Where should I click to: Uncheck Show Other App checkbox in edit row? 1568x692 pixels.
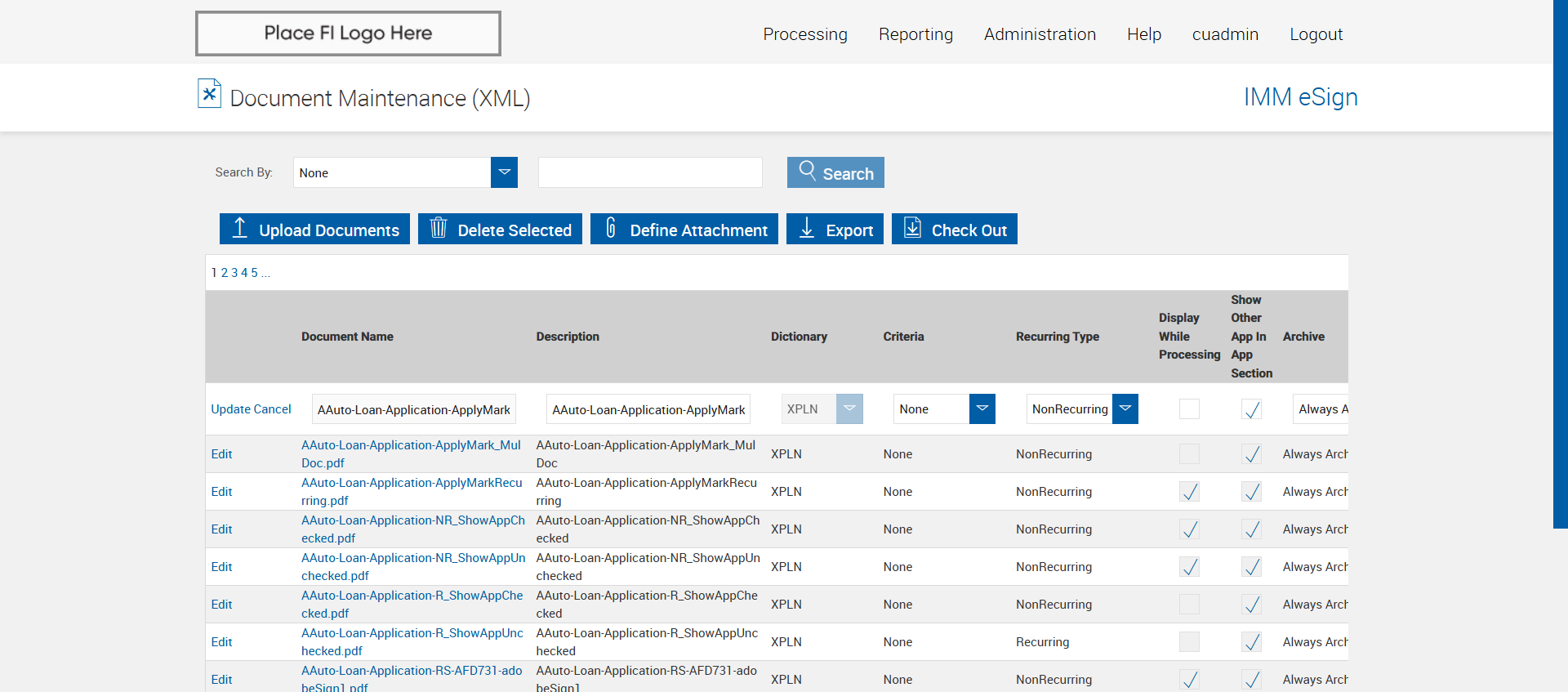click(x=1251, y=409)
